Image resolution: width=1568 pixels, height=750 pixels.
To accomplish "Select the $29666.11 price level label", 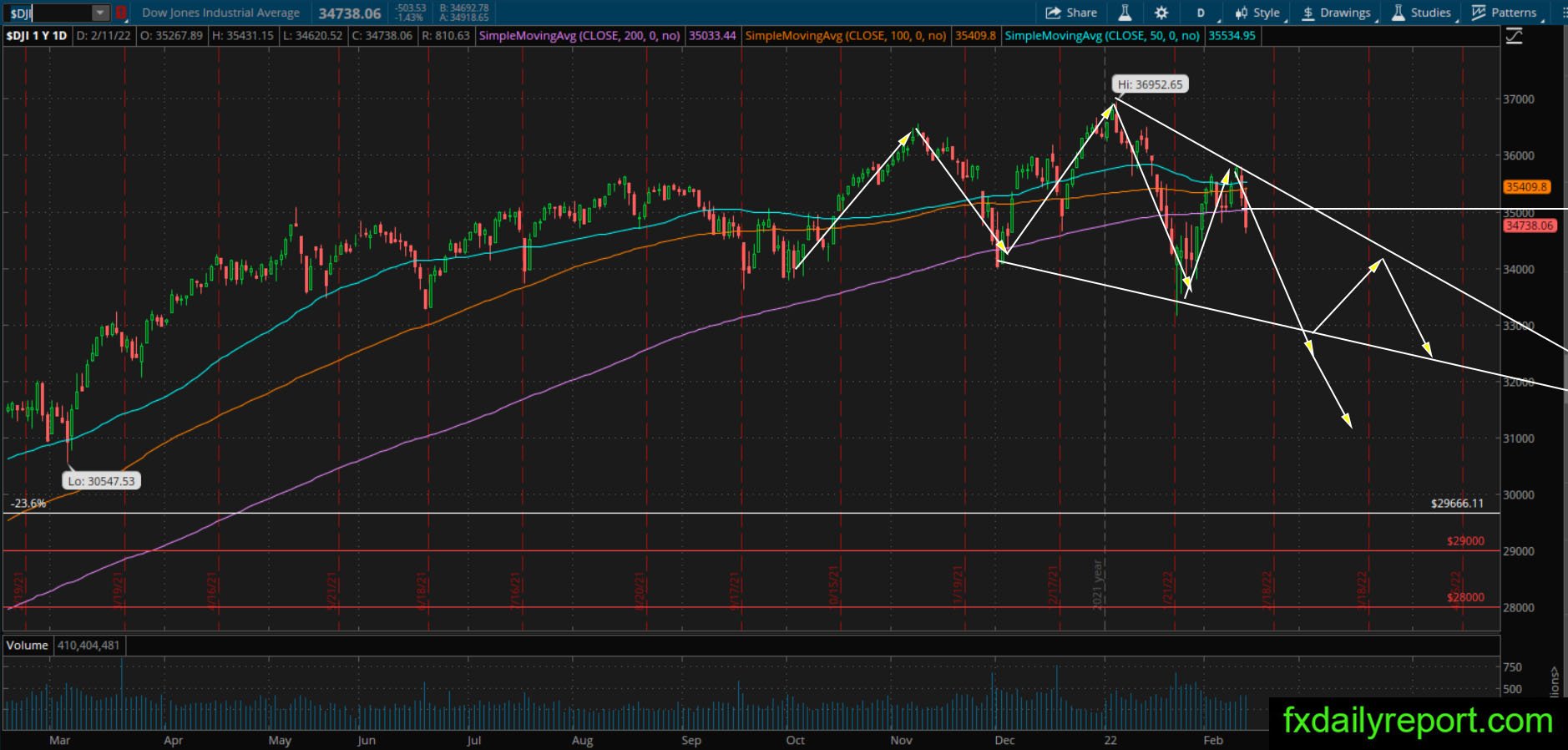I will pos(1457,504).
